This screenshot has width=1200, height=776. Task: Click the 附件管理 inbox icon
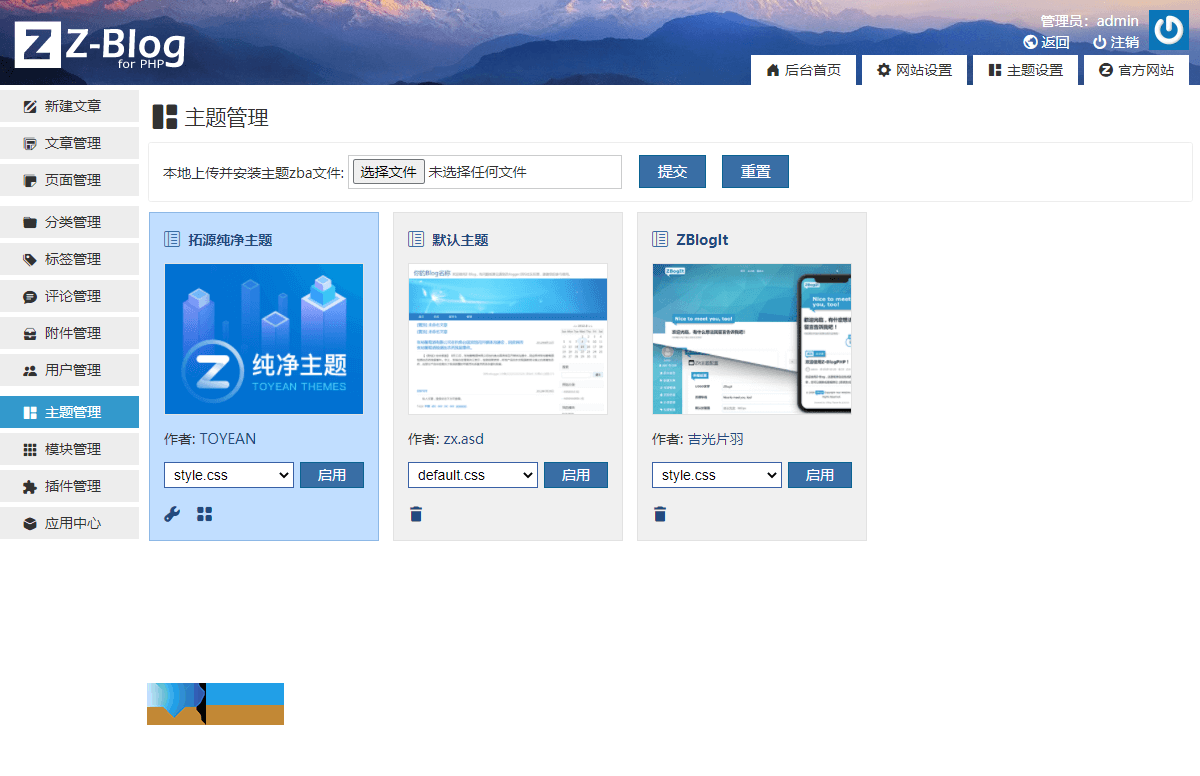click(30, 333)
